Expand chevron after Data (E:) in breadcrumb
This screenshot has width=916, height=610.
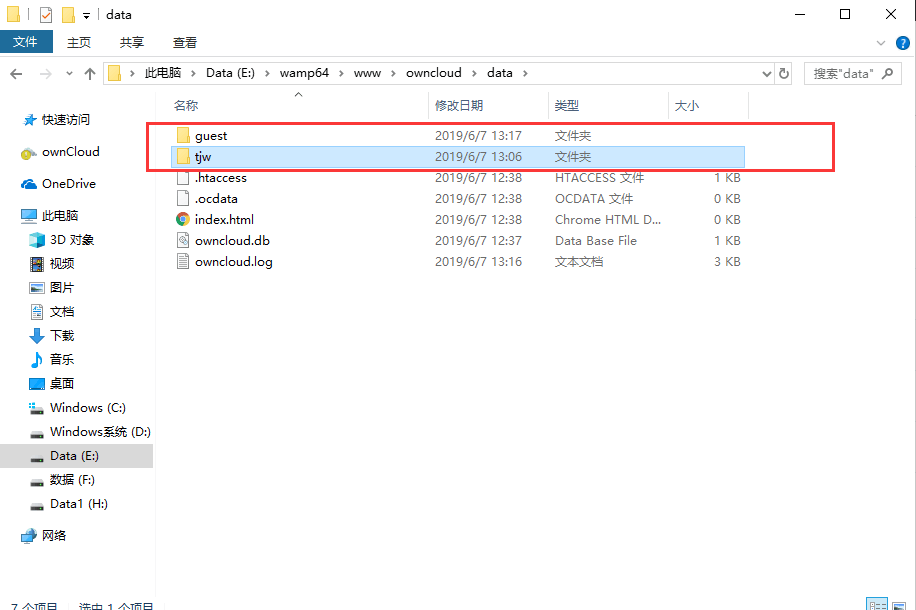pyautogui.click(x=267, y=74)
